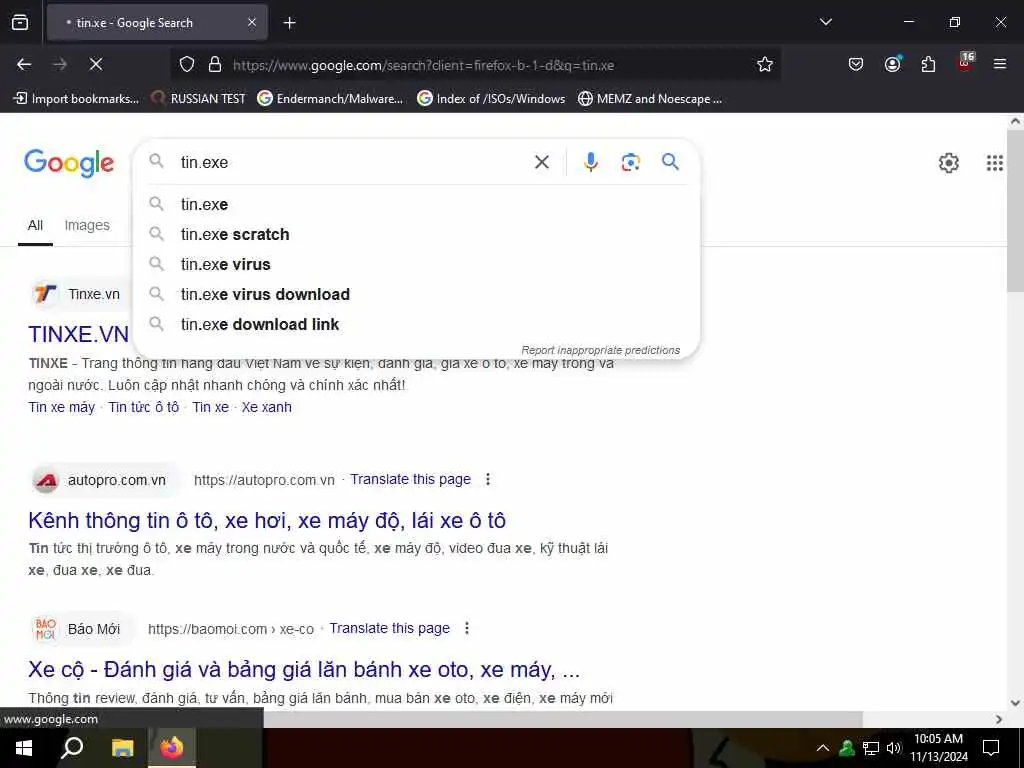Open Index of /ISOs/Windows bookmark
Screen dimensions: 1024x768
click(492, 99)
